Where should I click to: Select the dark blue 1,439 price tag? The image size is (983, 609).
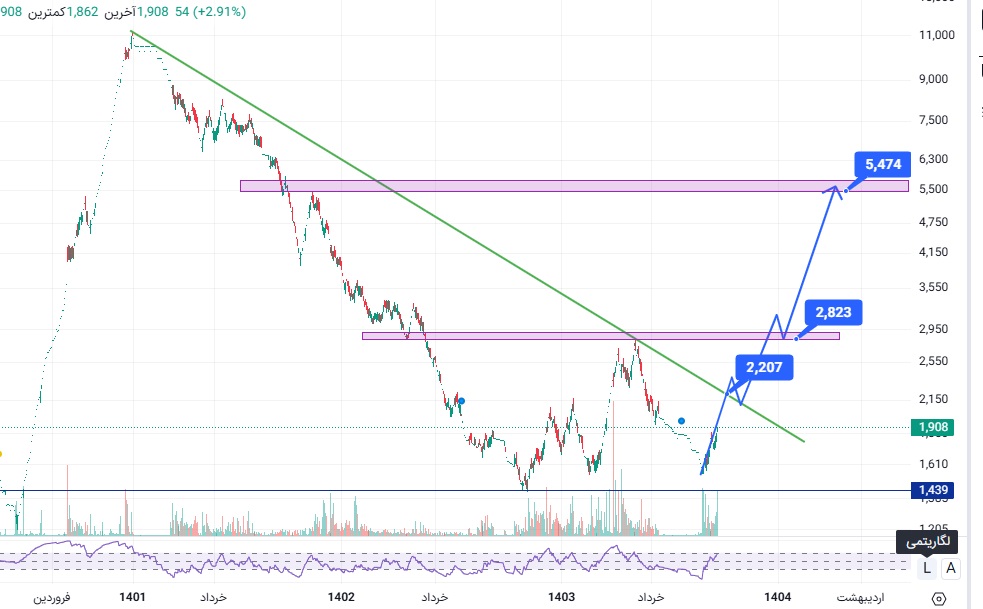click(934, 490)
